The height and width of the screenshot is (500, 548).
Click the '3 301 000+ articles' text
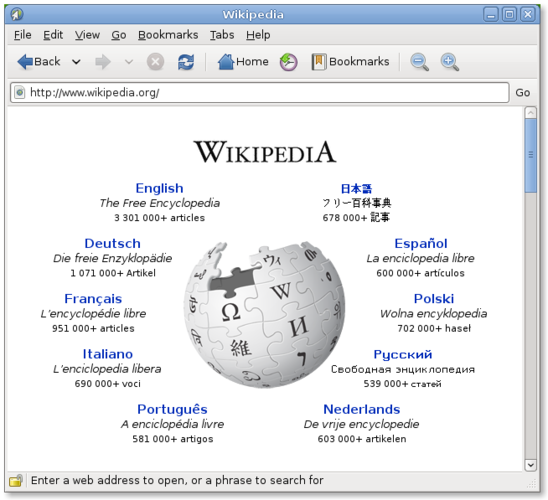pos(159,218)
